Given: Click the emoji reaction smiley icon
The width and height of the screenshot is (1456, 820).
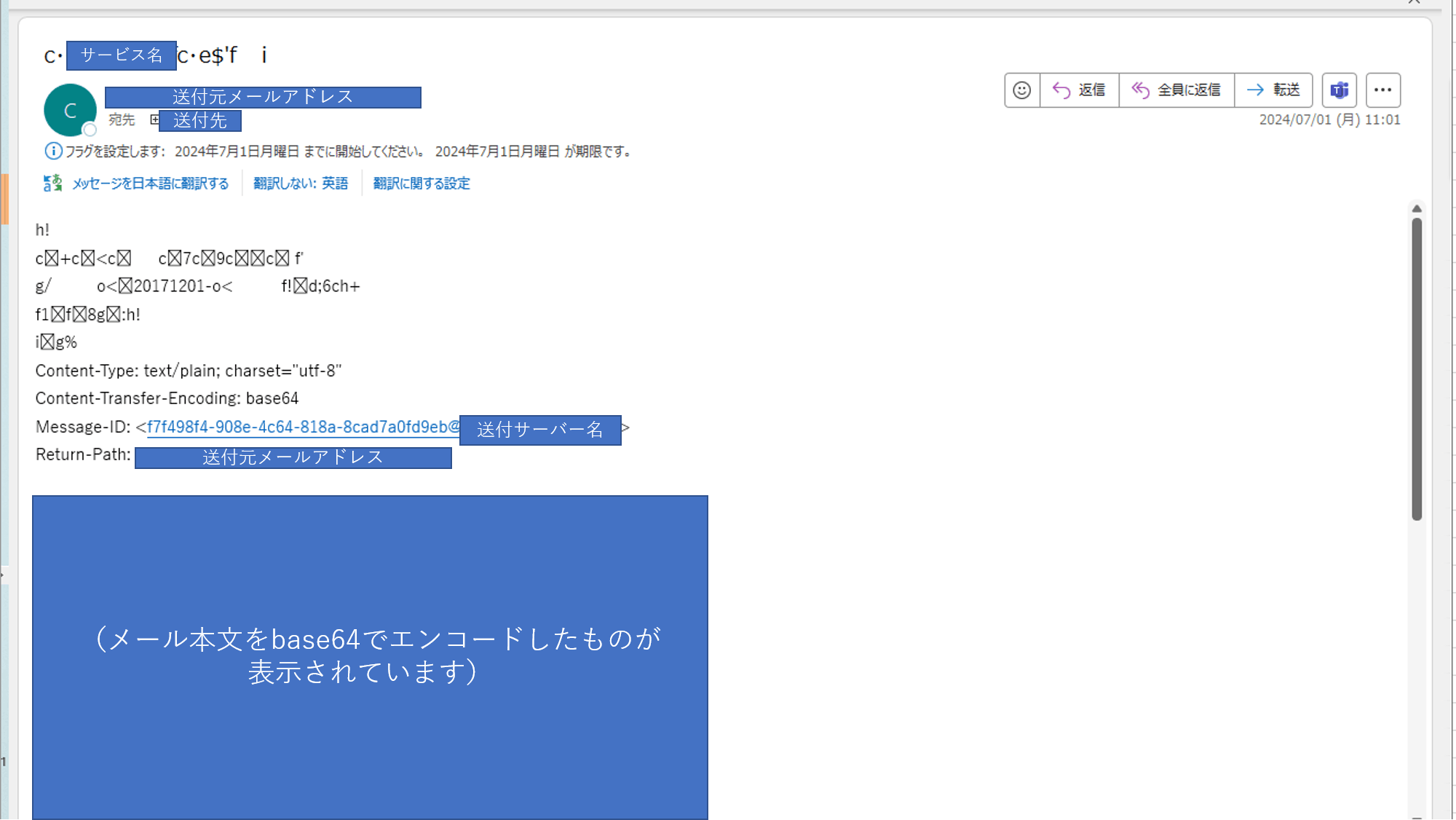Looking at the screenshot, I should click(1022, 90).
